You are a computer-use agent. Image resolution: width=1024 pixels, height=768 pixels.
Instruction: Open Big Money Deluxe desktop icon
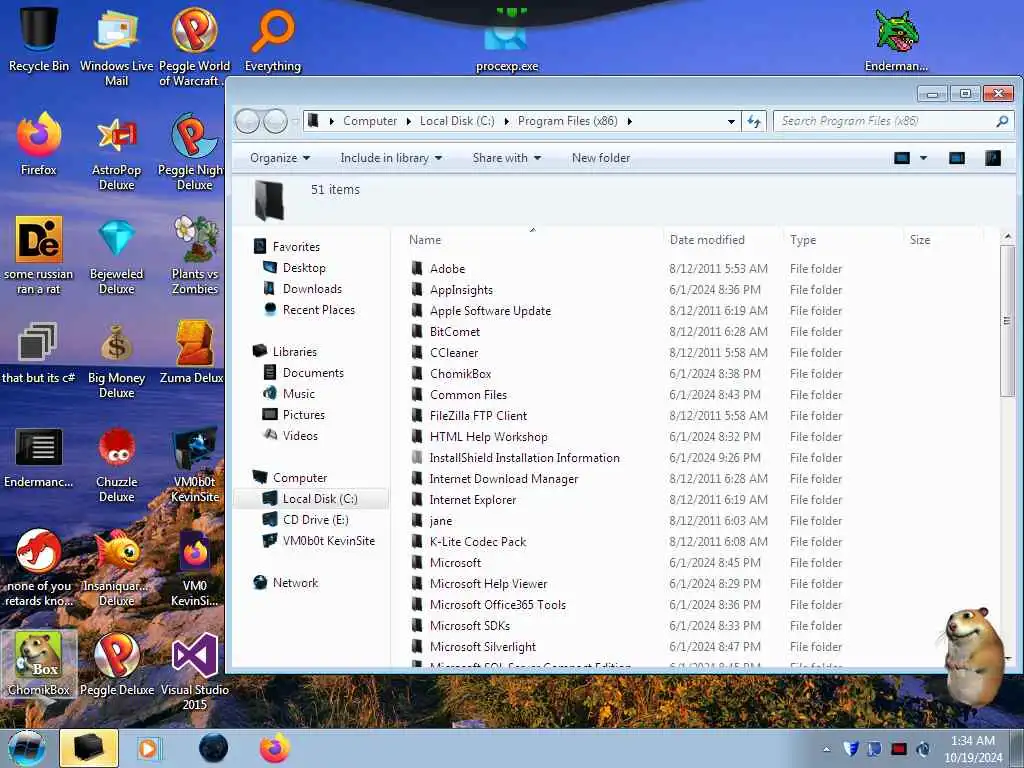pyautogui.click(x=116, y=360)
